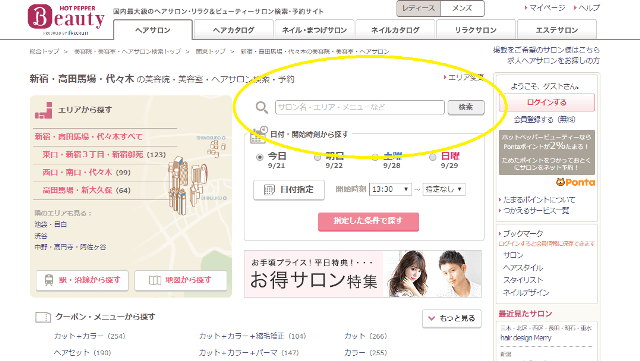Open the hair design Merry salon link

pyautogui.click(x=526, y=338)
